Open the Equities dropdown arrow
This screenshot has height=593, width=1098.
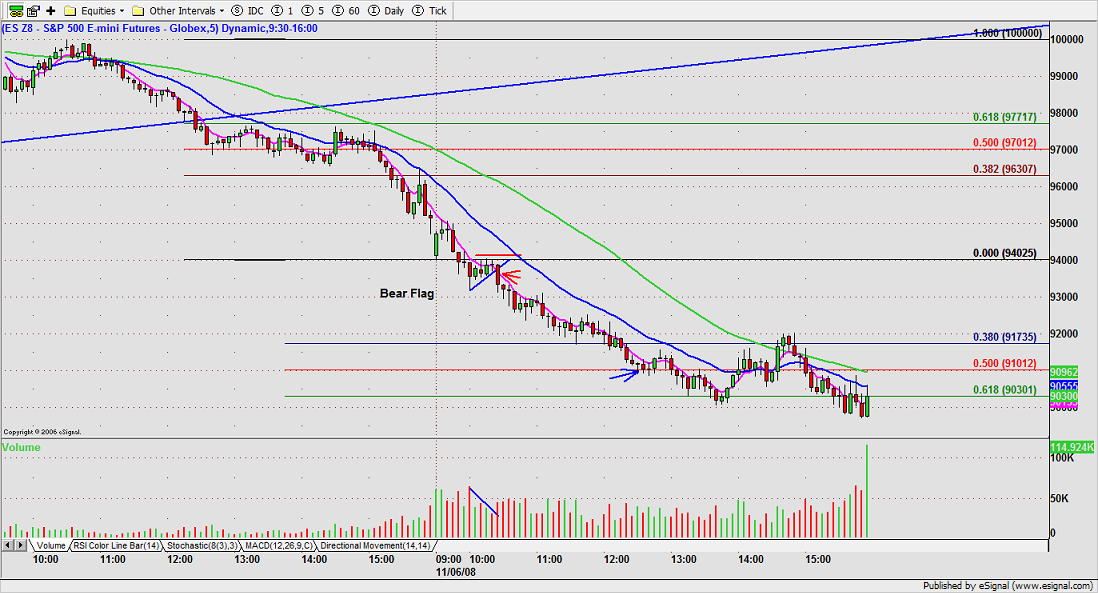122,11
